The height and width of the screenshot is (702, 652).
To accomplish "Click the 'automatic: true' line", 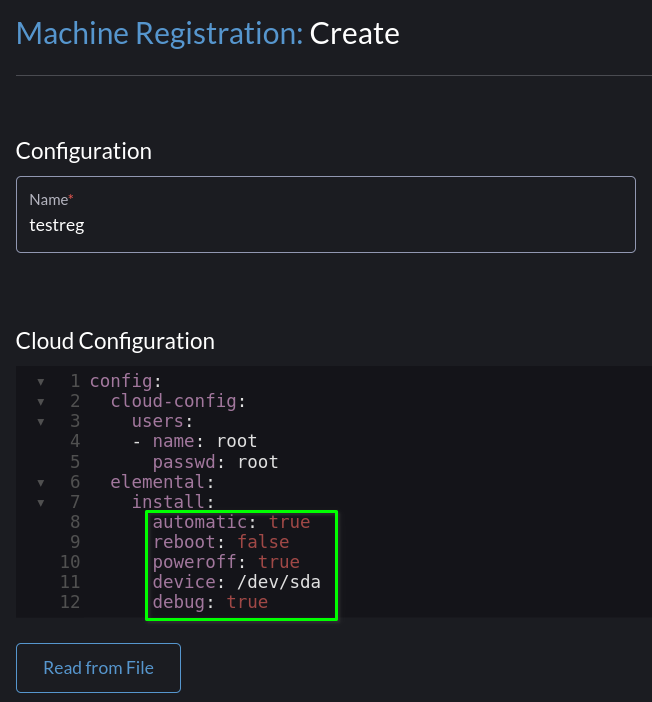I will tap(232, 522).
